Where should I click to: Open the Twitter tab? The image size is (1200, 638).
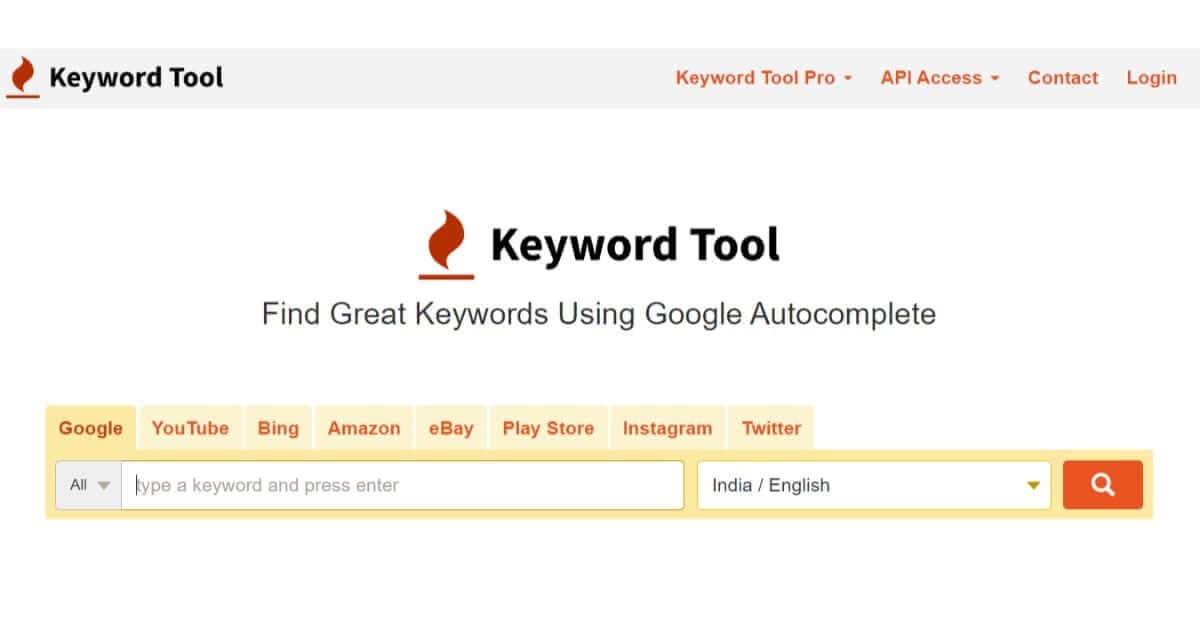(771, 428)
